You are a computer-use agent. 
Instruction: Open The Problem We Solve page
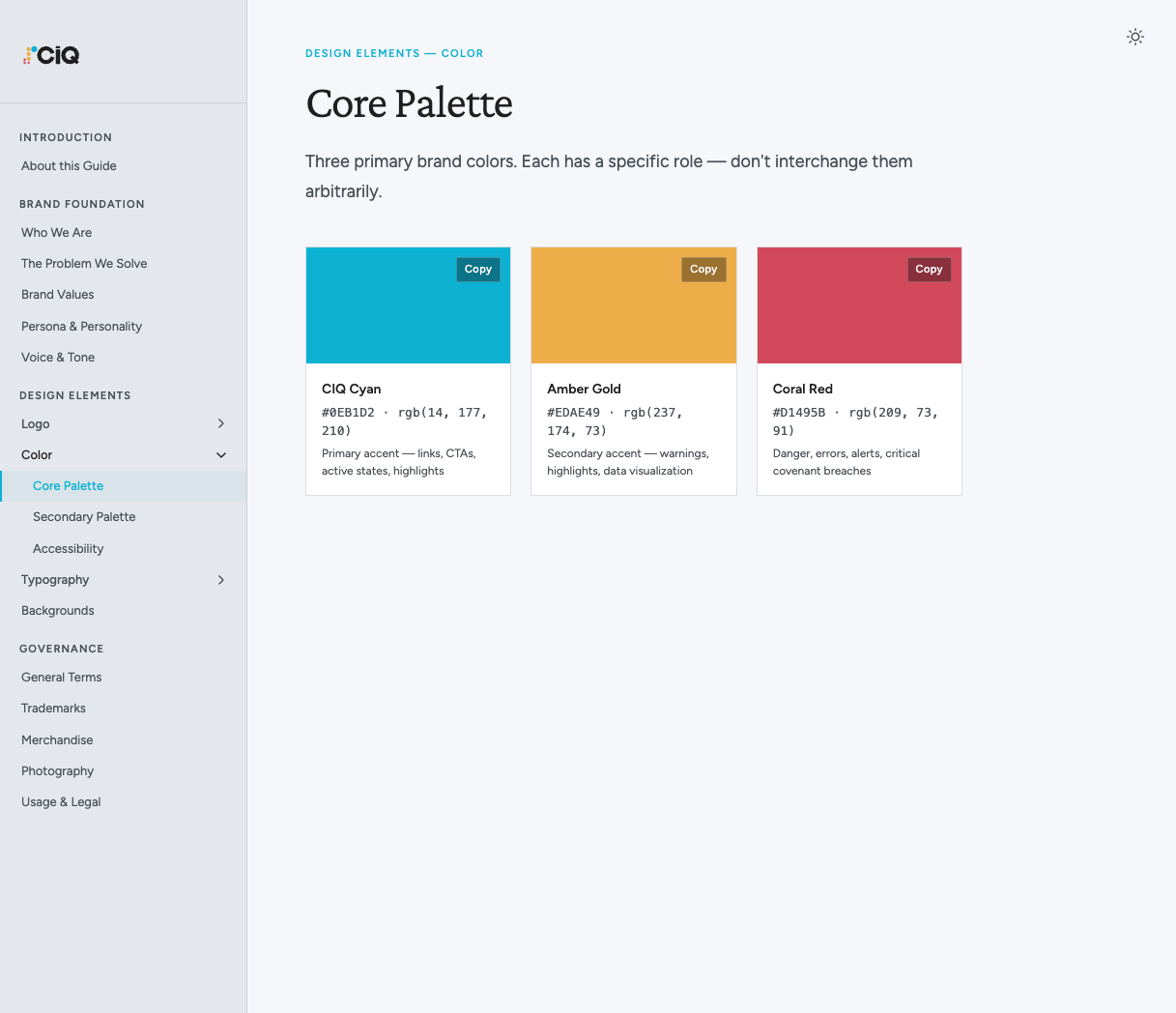click(84, 263)
